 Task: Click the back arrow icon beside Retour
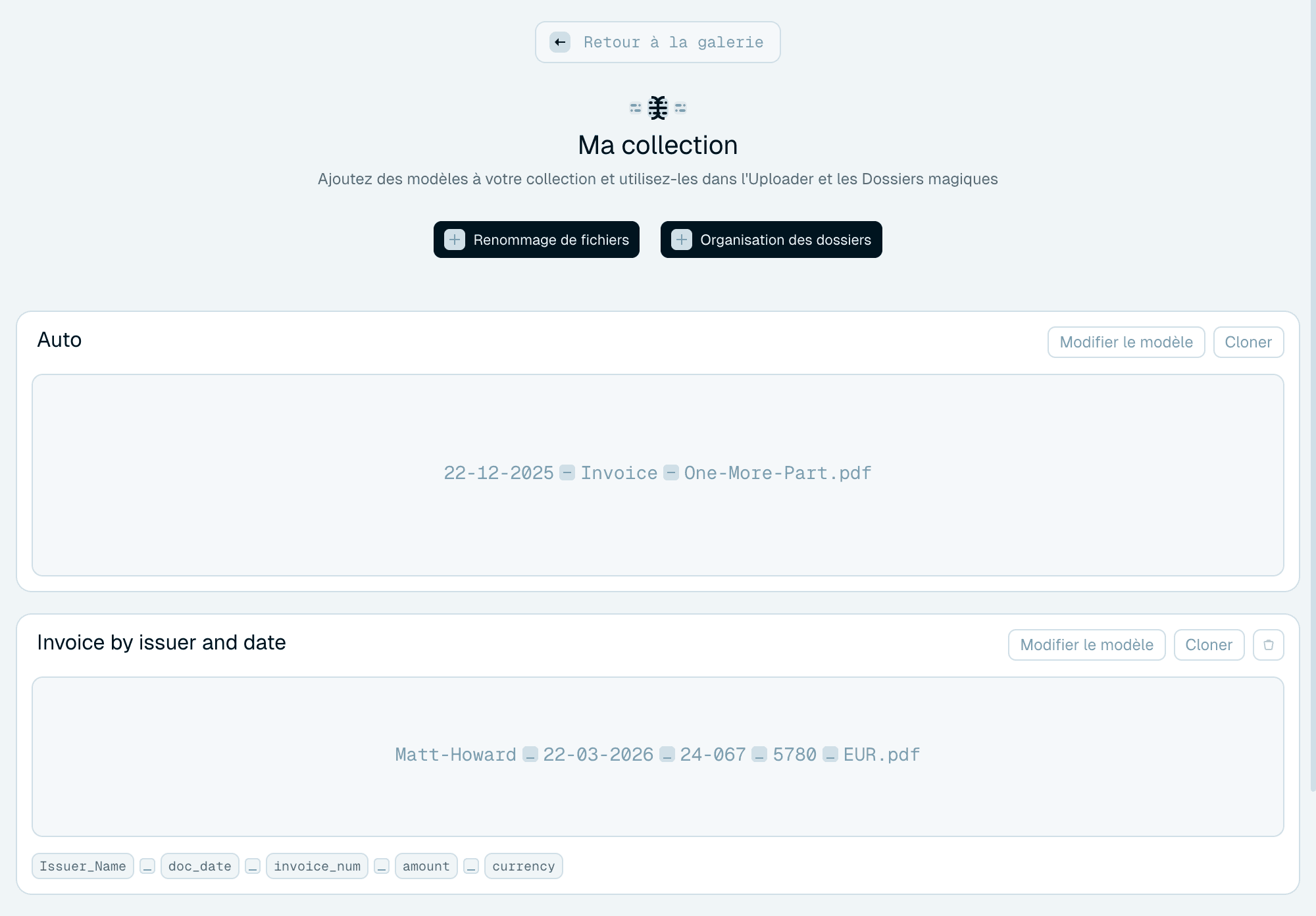coord(560,42)
